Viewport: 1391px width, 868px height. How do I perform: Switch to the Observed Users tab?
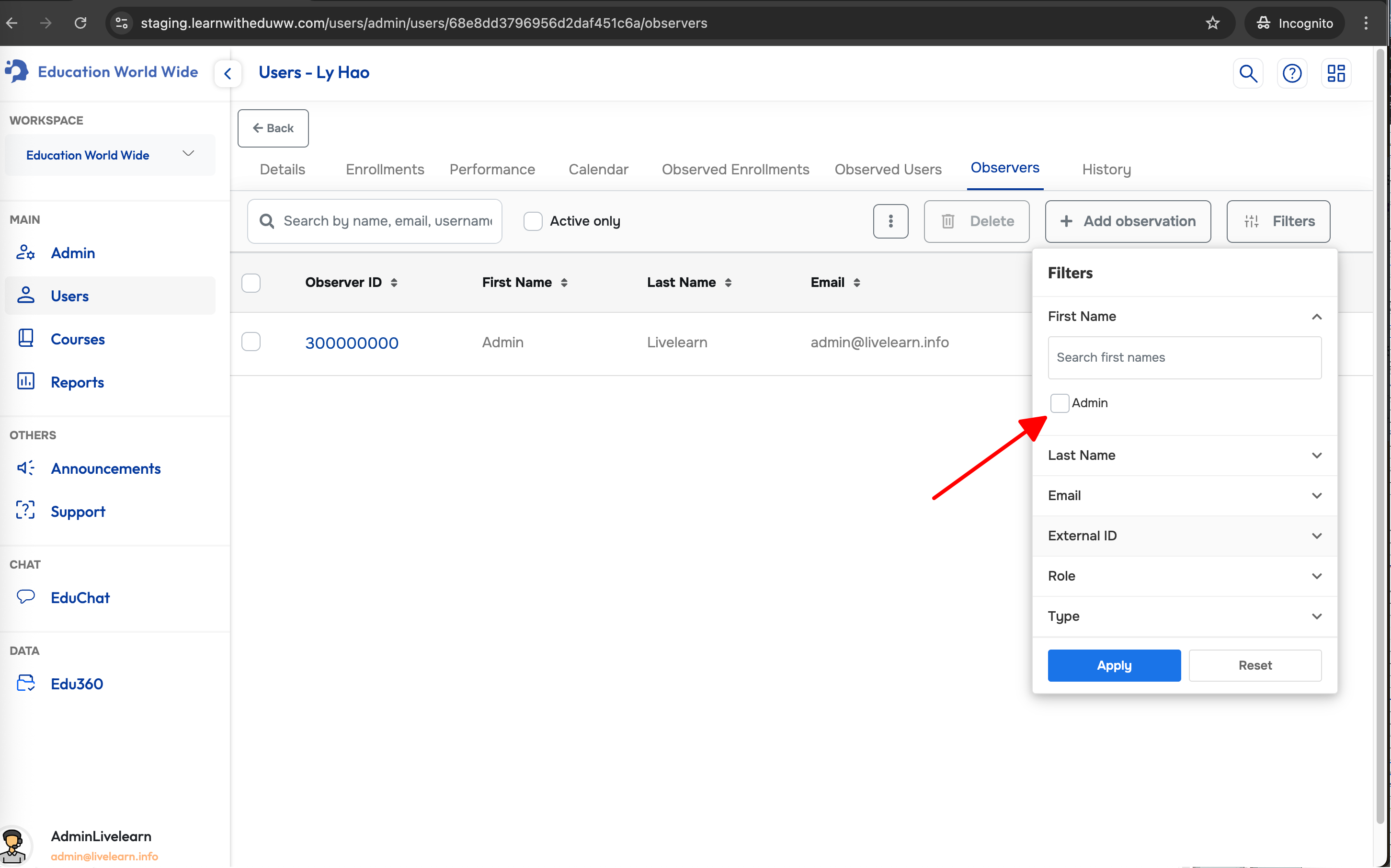point(888,170)
